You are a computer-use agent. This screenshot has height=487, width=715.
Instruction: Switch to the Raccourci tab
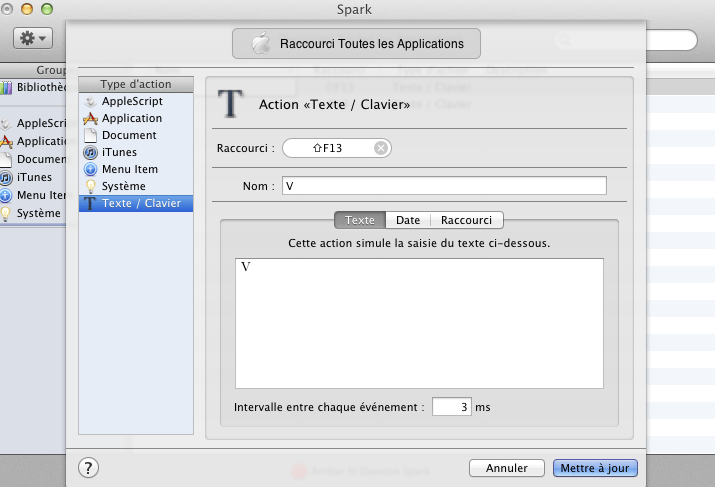pyautogui.click(x=466, y=220)
